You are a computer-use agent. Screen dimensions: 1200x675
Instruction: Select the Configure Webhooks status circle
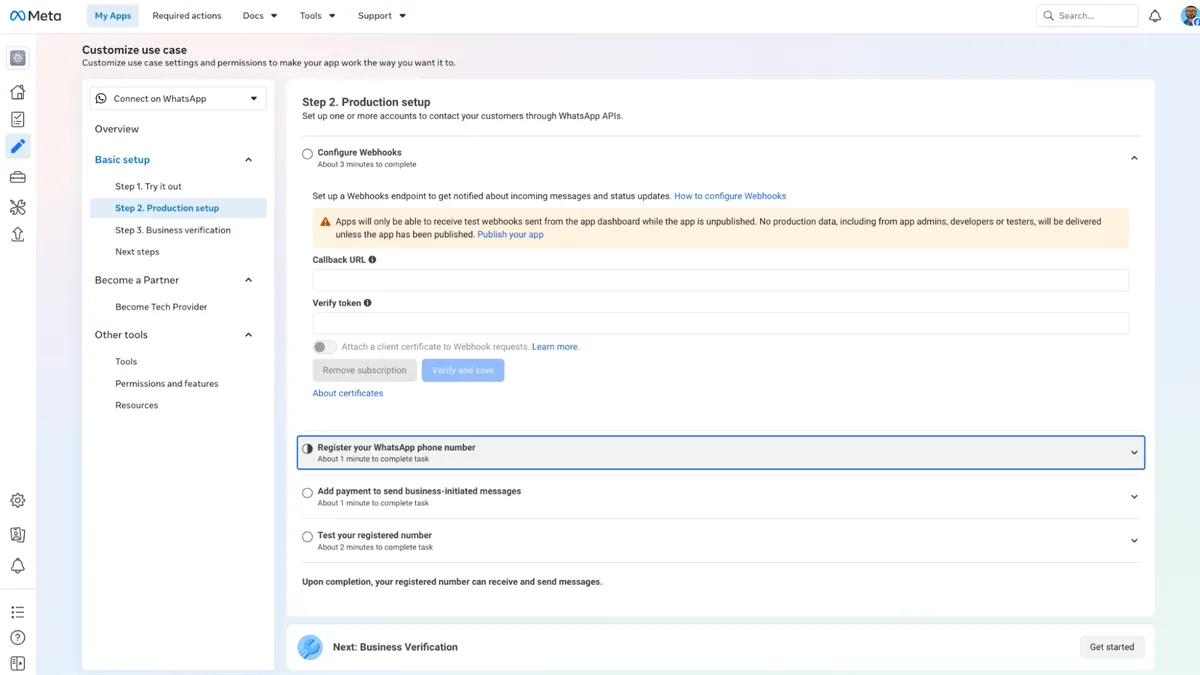(307, 154)
